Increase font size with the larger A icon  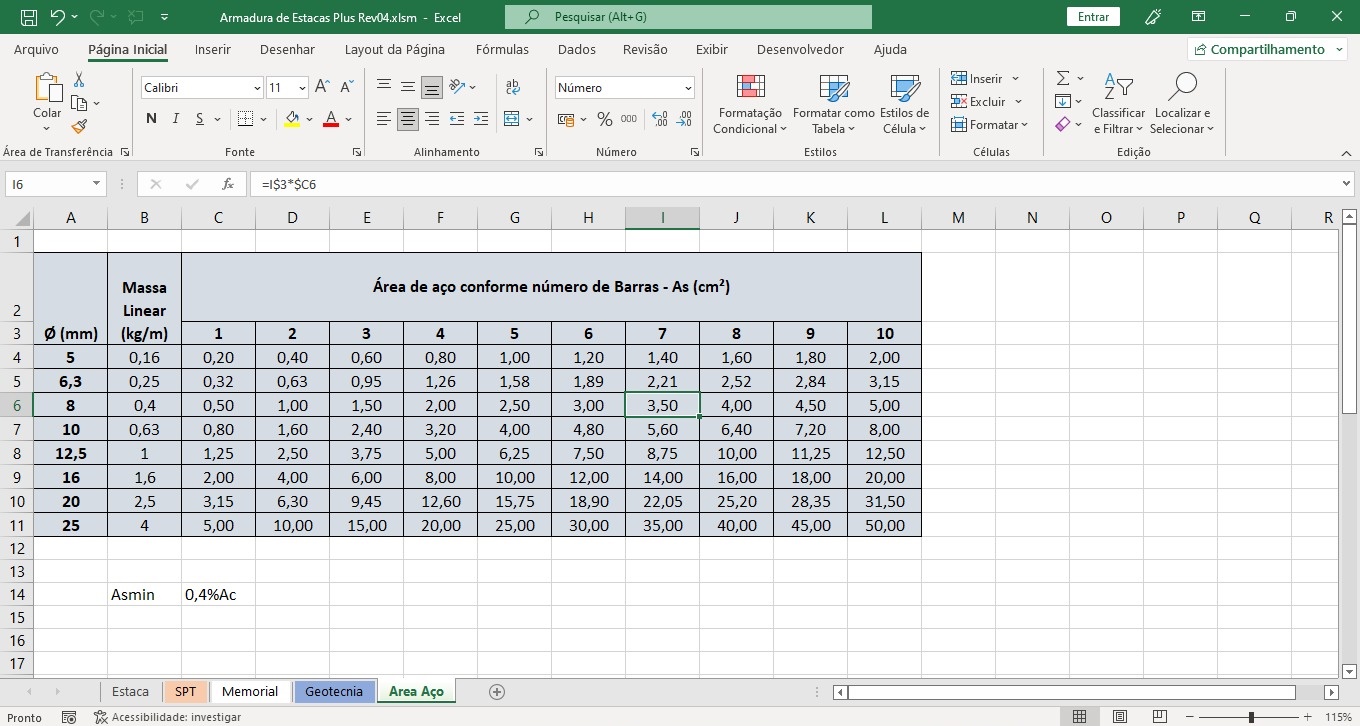(x=323, y=88)
